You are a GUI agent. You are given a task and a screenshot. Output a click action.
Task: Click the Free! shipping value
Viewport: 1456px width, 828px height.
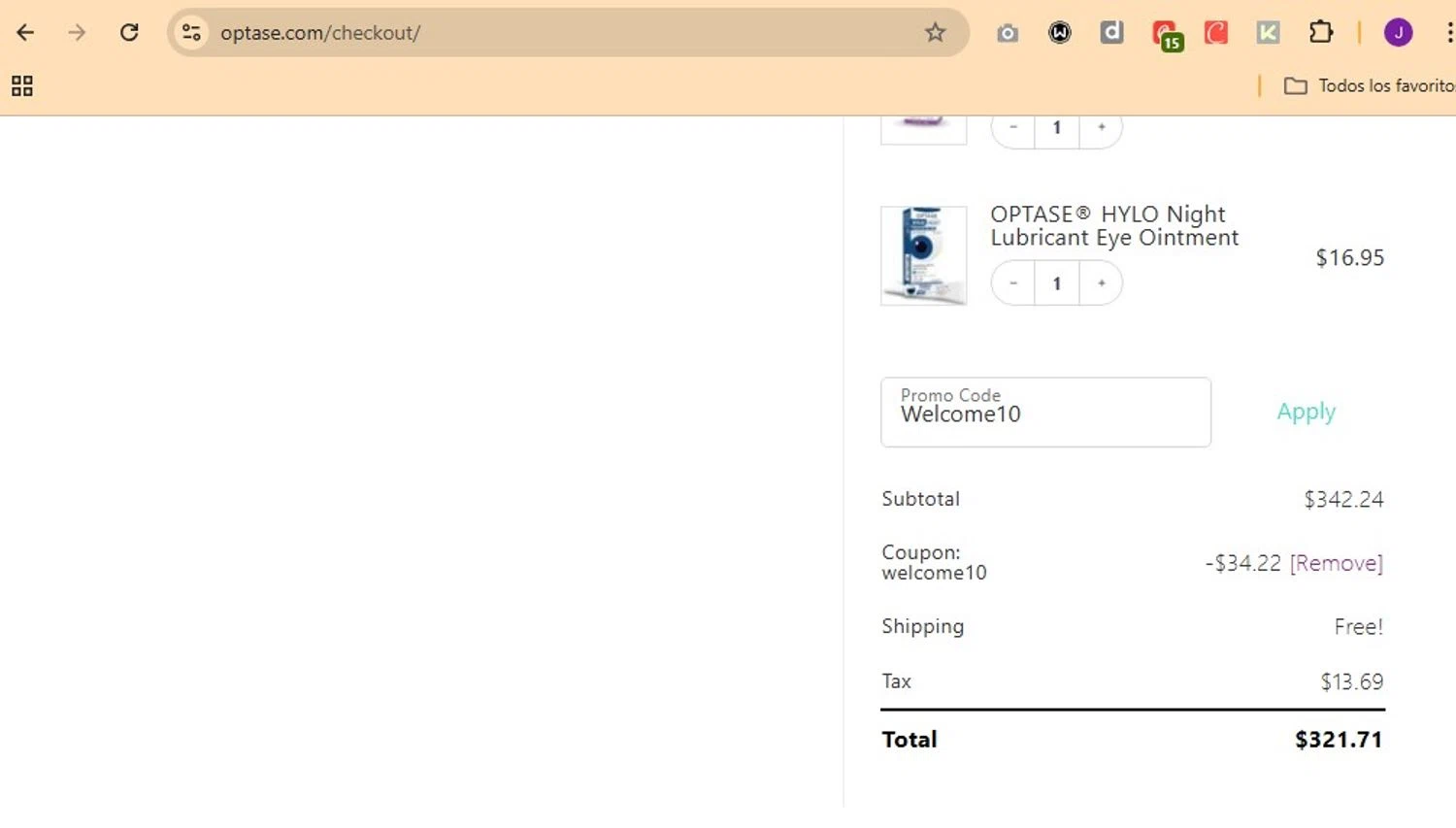point(1358,627)
